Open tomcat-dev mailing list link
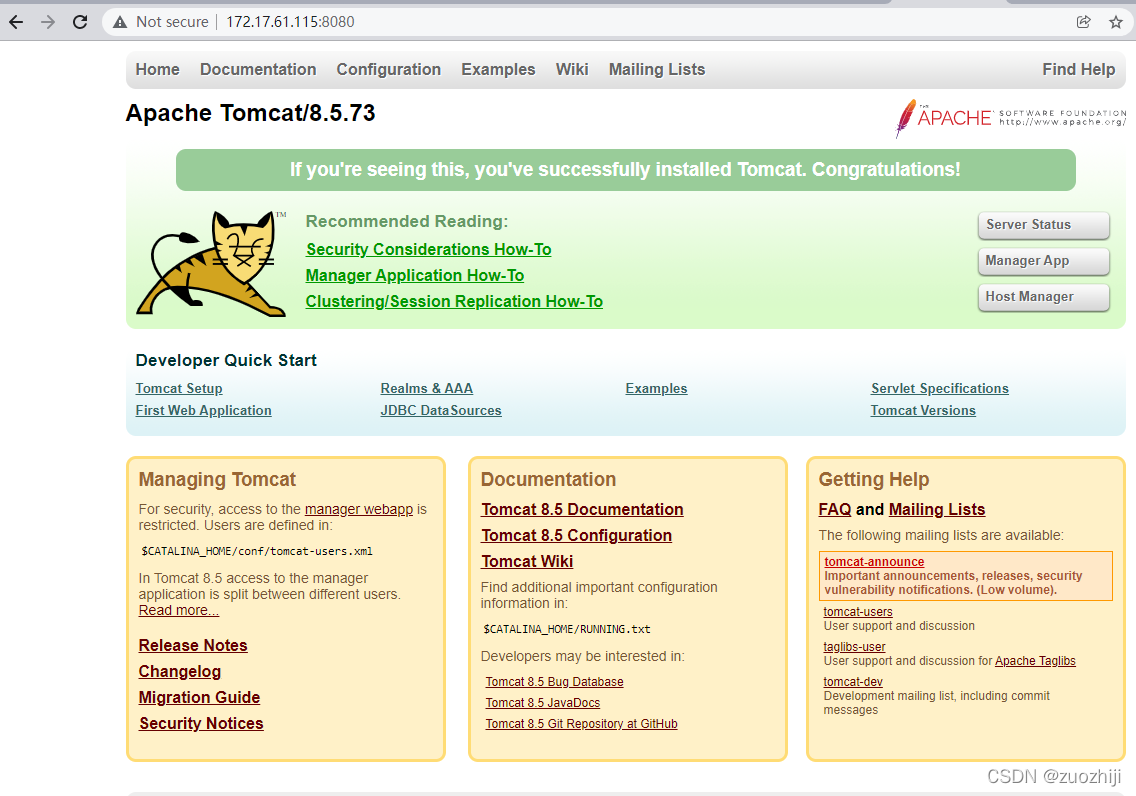The height and width of the screenshot is (796, 1136). pos(853,682)
